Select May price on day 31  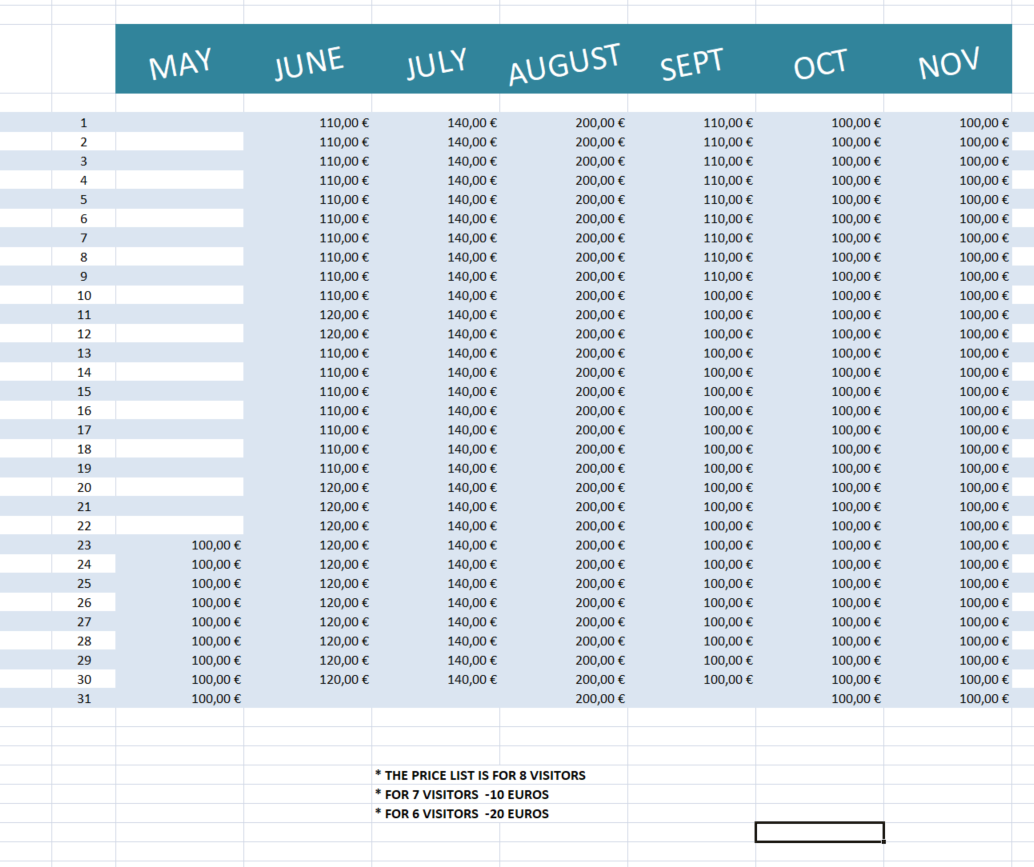216,699
